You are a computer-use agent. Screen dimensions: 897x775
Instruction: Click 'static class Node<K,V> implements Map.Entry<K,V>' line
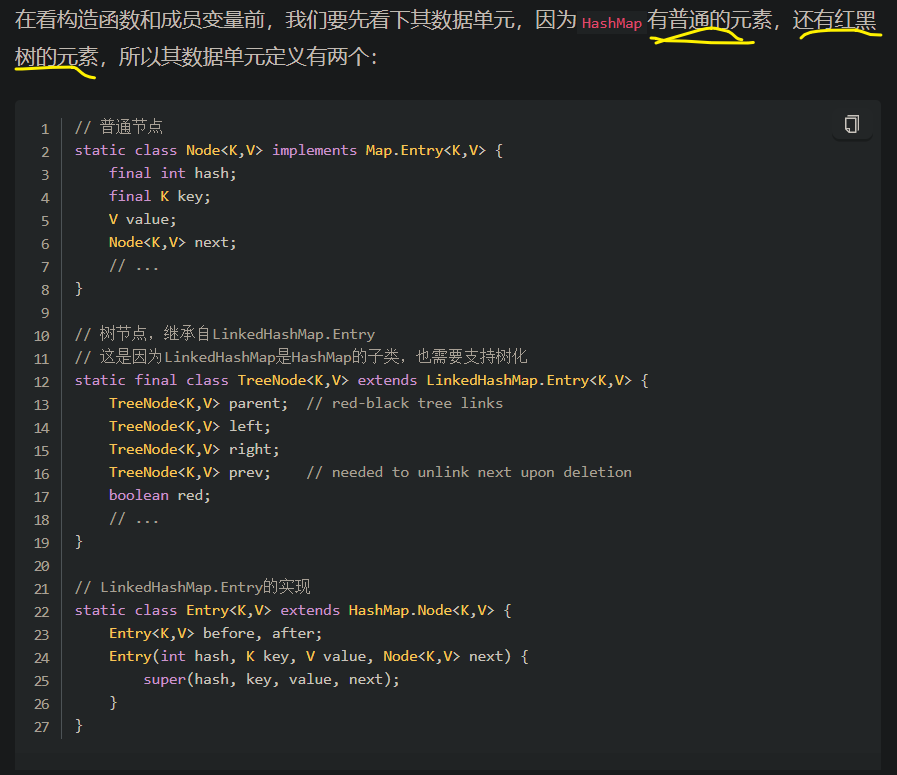(x=289, y=150)
